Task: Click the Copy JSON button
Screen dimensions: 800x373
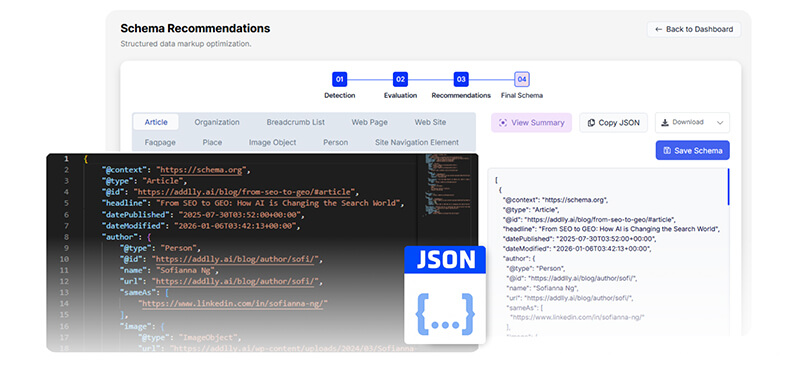Action: [x=613, y=122]
